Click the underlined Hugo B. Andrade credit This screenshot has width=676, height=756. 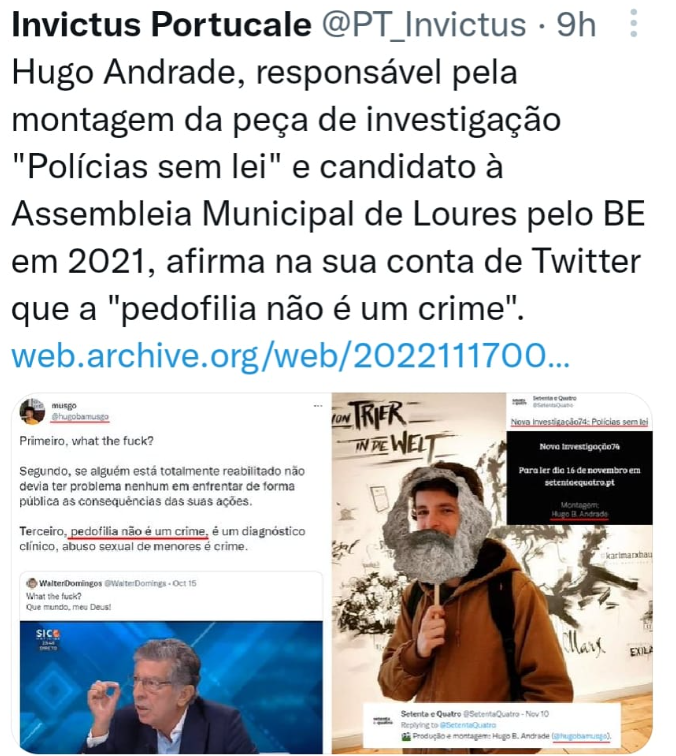[x=579, y=514]
